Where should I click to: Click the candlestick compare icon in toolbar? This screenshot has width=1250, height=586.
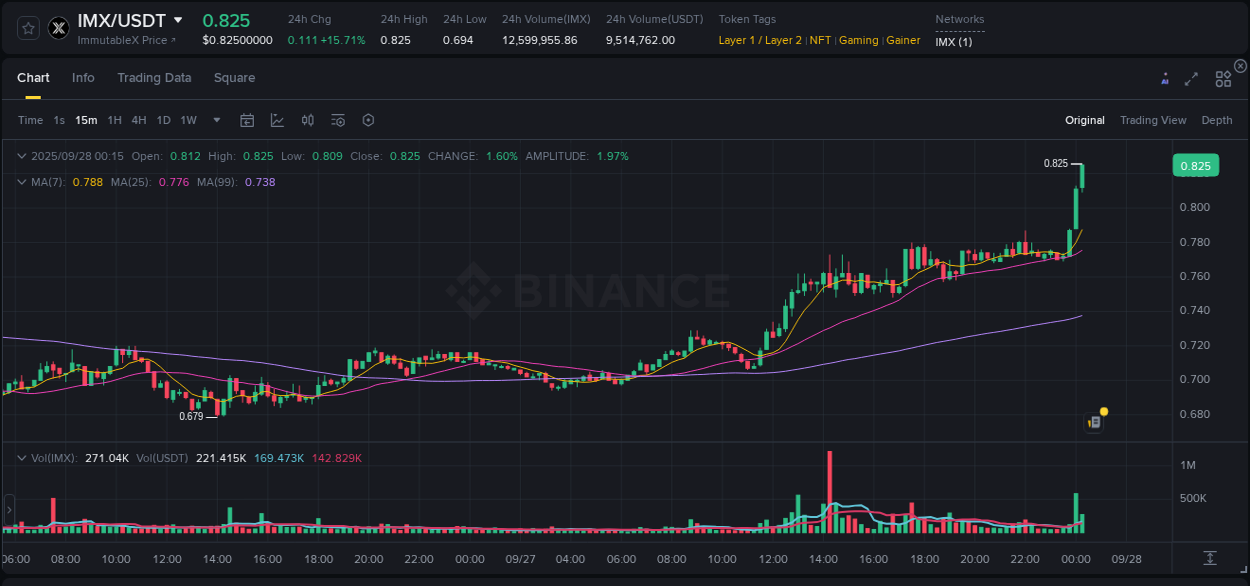(x=308, y=120)
